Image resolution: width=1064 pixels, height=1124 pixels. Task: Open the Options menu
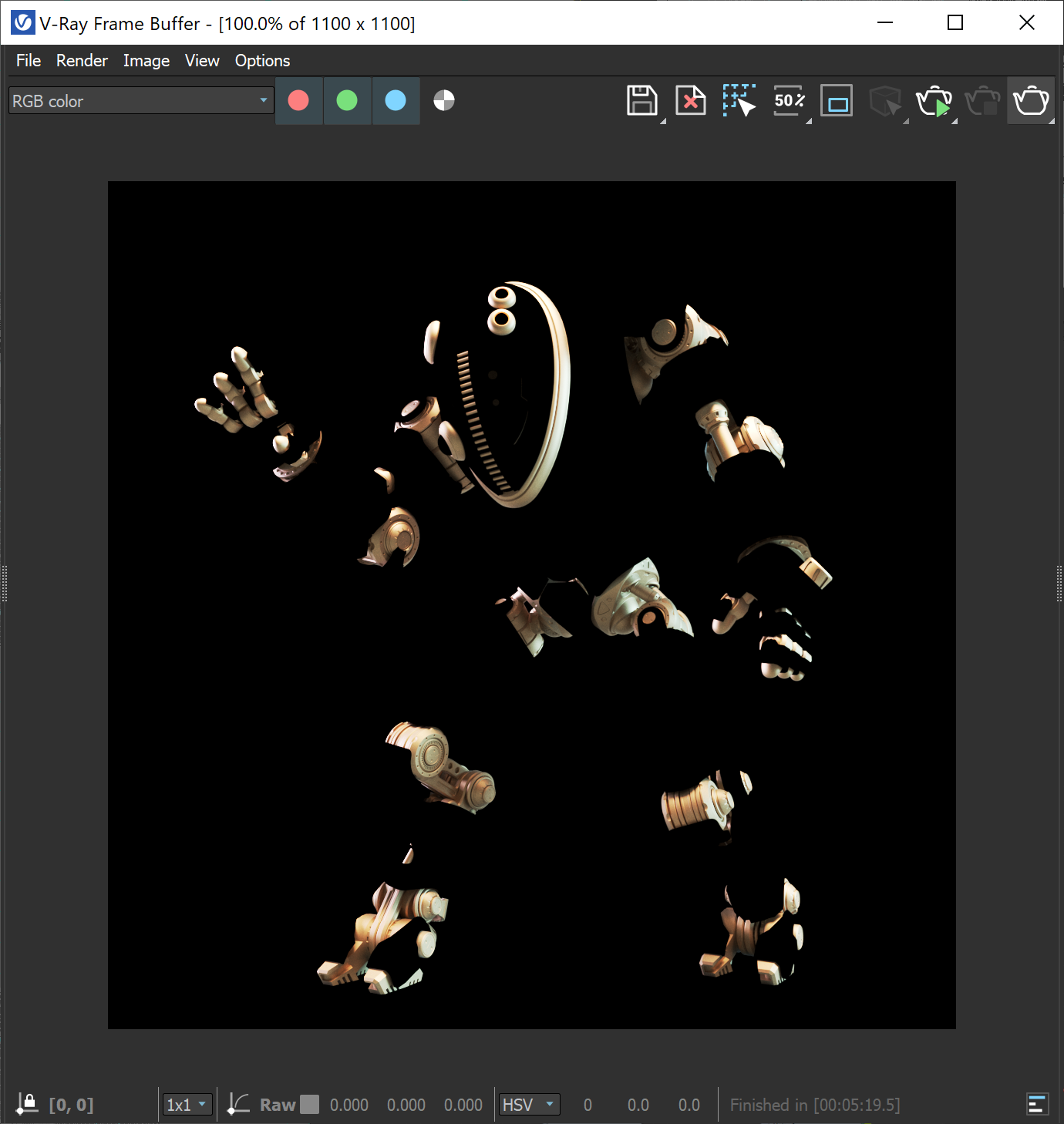(x=262, y=60)
